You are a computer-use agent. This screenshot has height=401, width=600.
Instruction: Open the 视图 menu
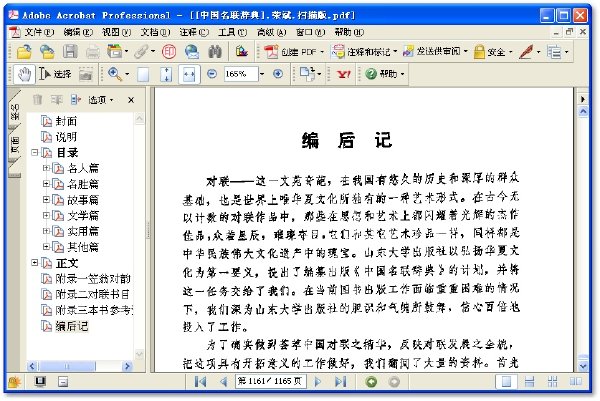pos(116,32)
